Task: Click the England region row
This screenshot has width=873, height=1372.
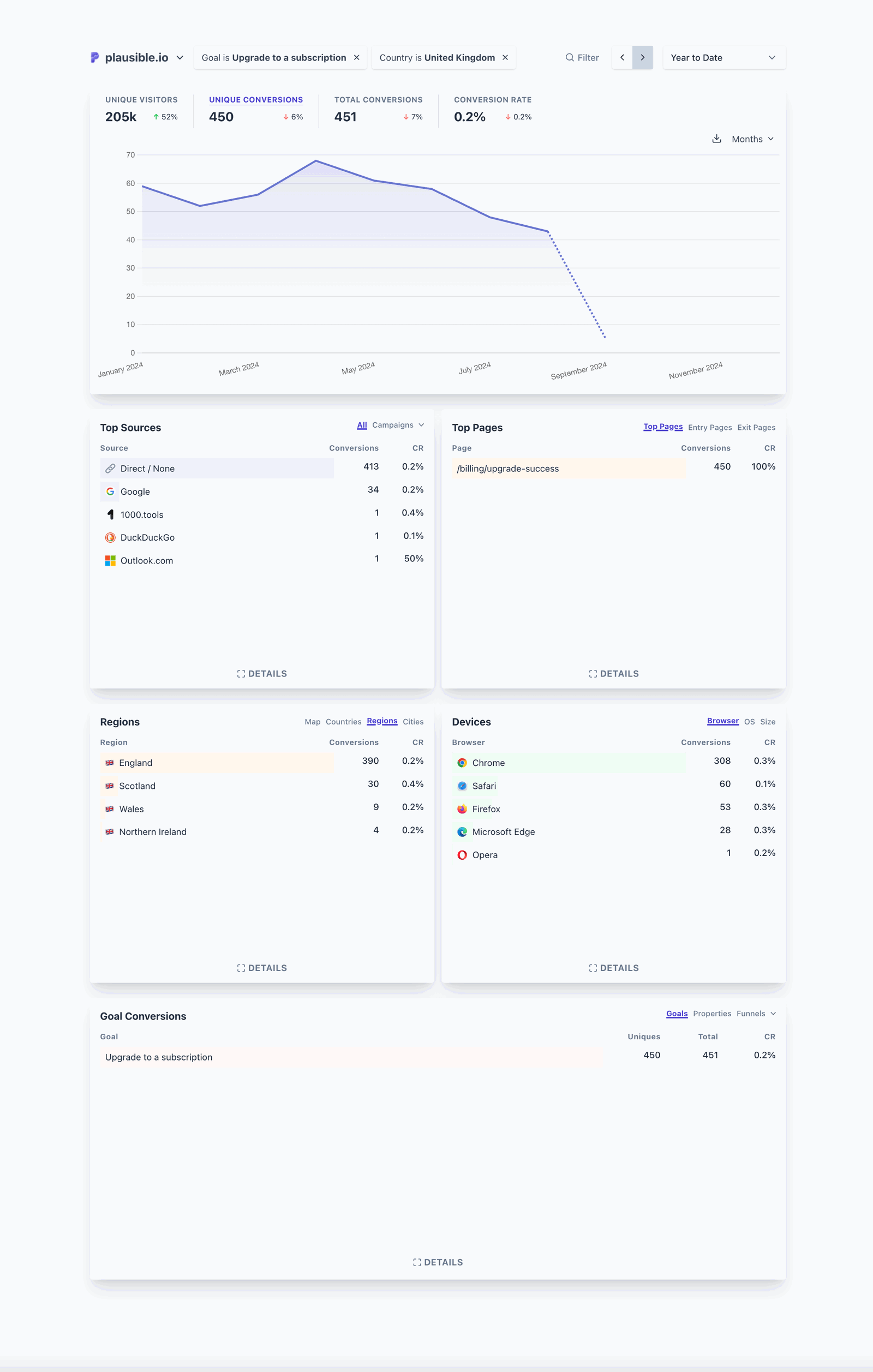Action: (217, 763)
